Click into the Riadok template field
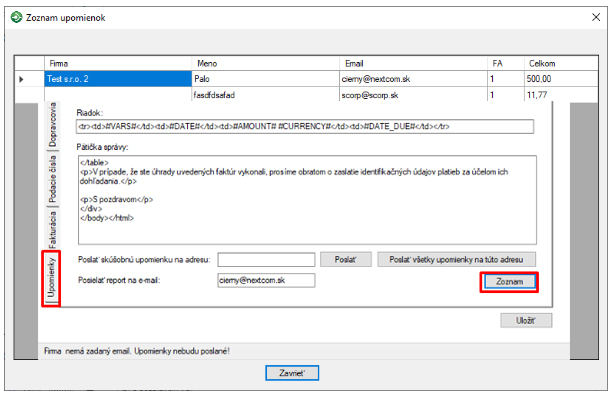The image size is (613, 397). pos(305,126)
